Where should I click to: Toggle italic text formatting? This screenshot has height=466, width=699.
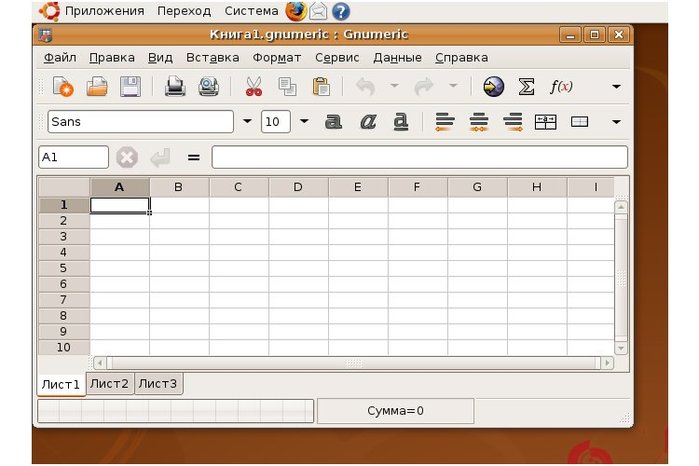coord(368,121)
